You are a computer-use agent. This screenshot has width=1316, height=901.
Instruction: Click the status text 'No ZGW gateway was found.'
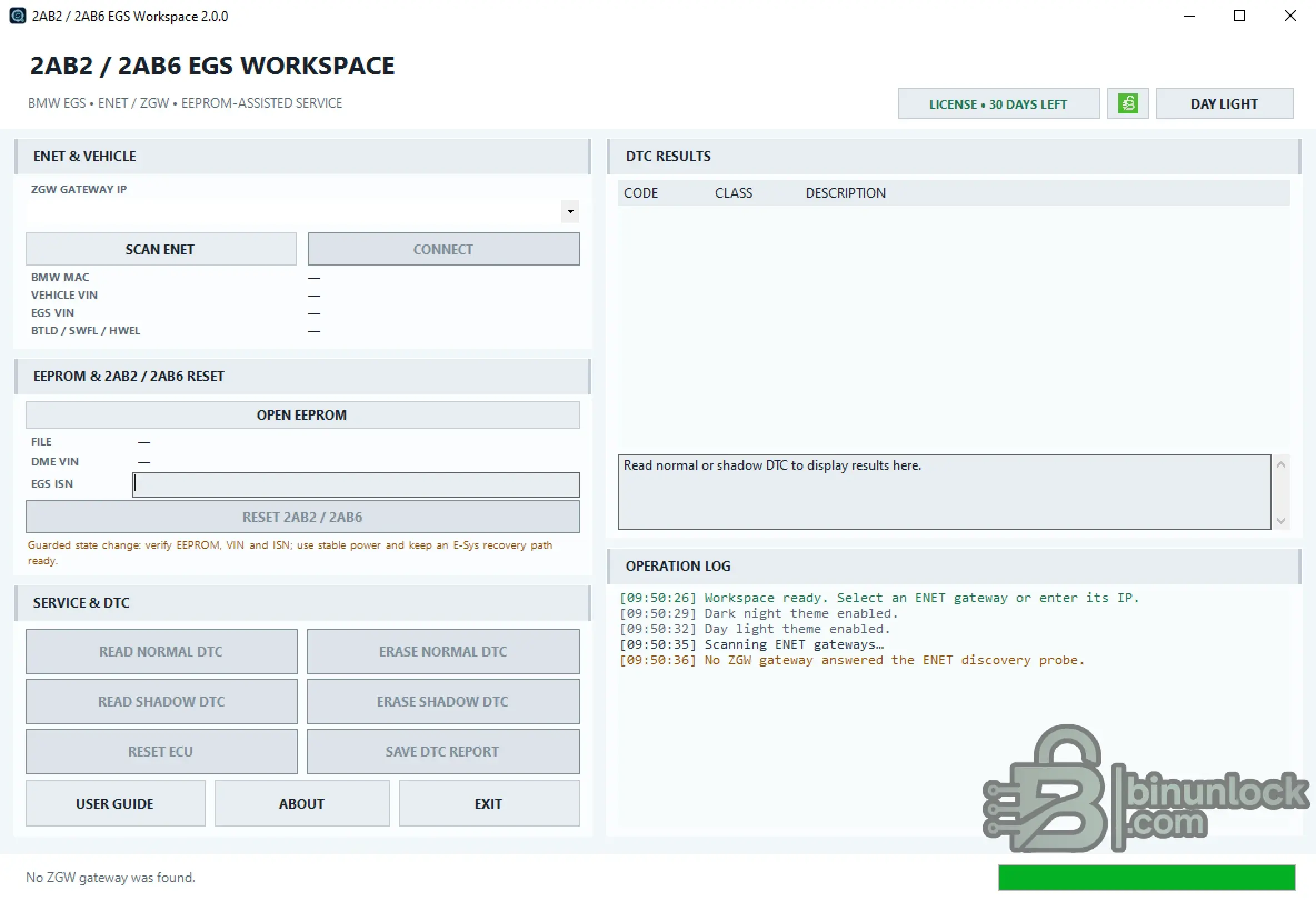click(x=111, y=878)
